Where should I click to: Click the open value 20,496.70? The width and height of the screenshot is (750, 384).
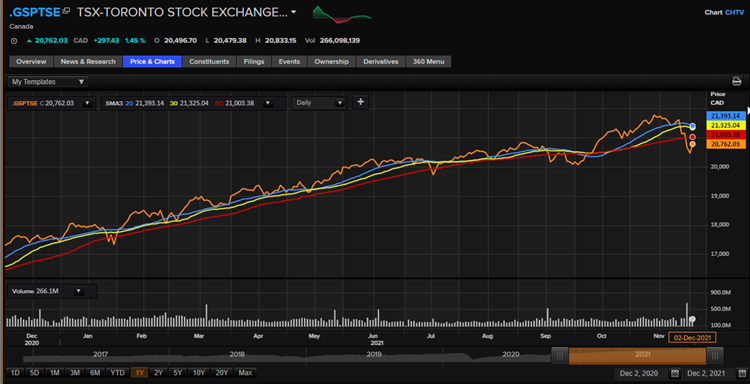pyautogui.click(x=180, y=41)
